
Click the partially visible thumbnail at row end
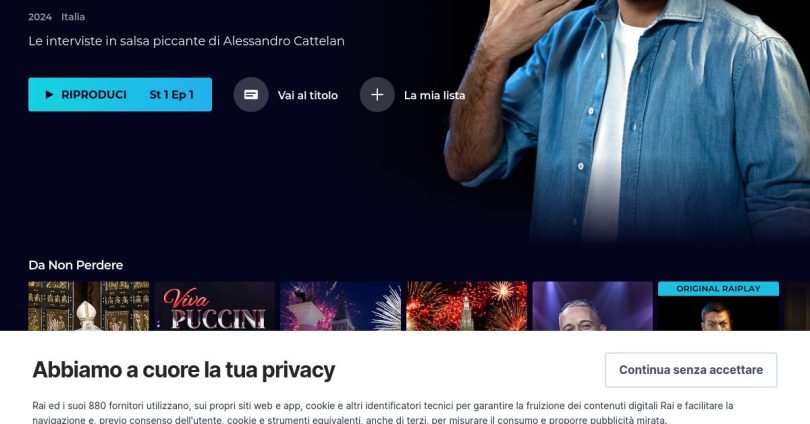point(797,306)
